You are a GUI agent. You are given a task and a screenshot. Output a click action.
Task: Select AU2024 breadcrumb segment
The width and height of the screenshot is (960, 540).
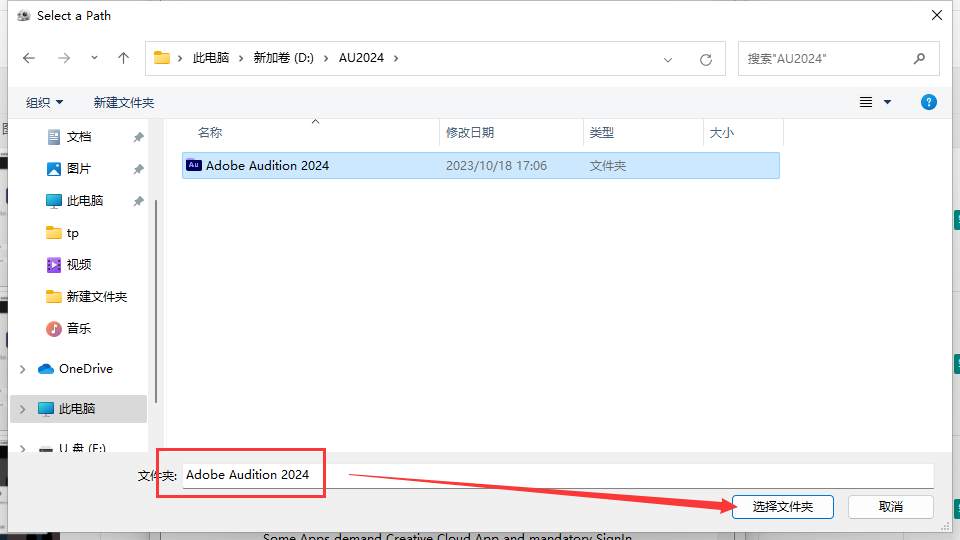coord(361,58)
